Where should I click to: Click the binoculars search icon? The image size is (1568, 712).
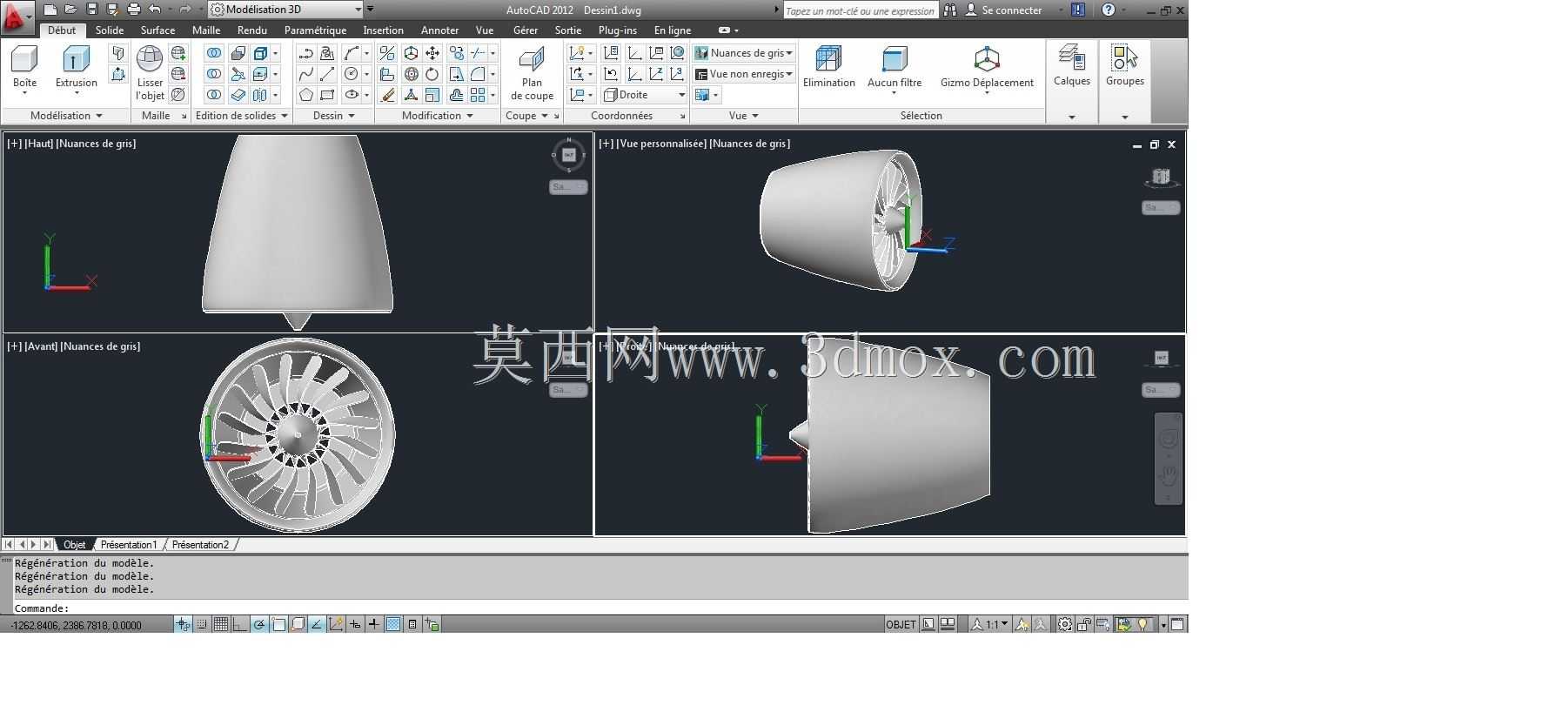click(x=950, y=10)
